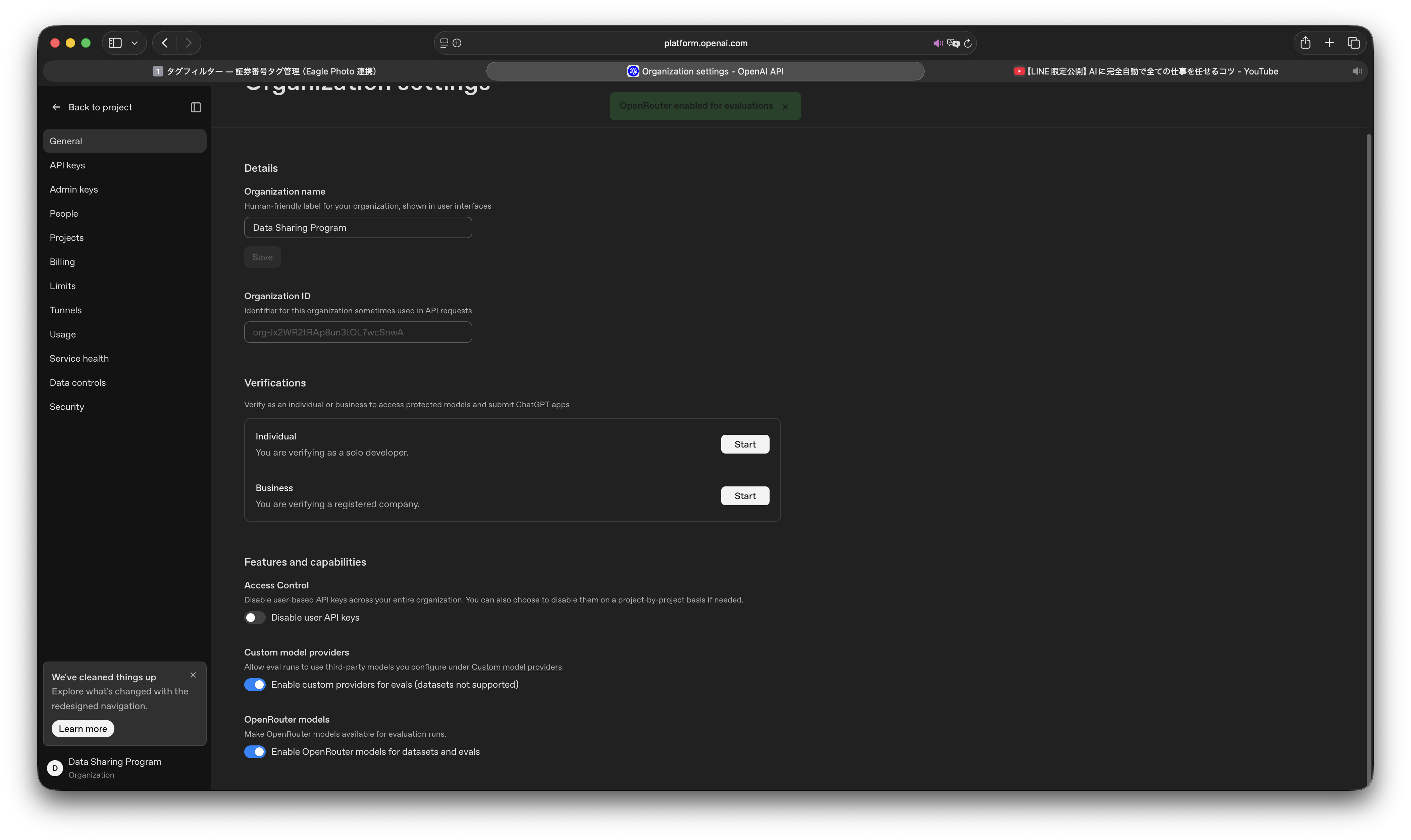Switch to the Eagle Photo tag filter tab
The image size is (1411, 840).
[264, 71]
